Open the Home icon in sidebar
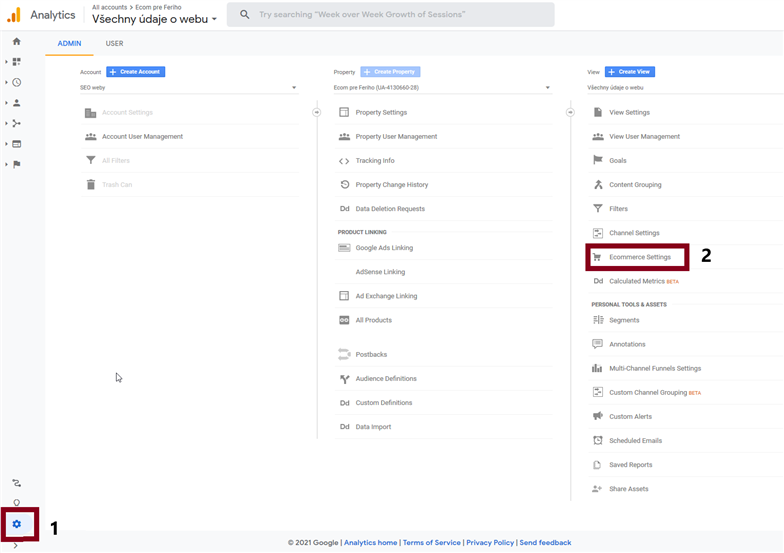 [16, 42]
